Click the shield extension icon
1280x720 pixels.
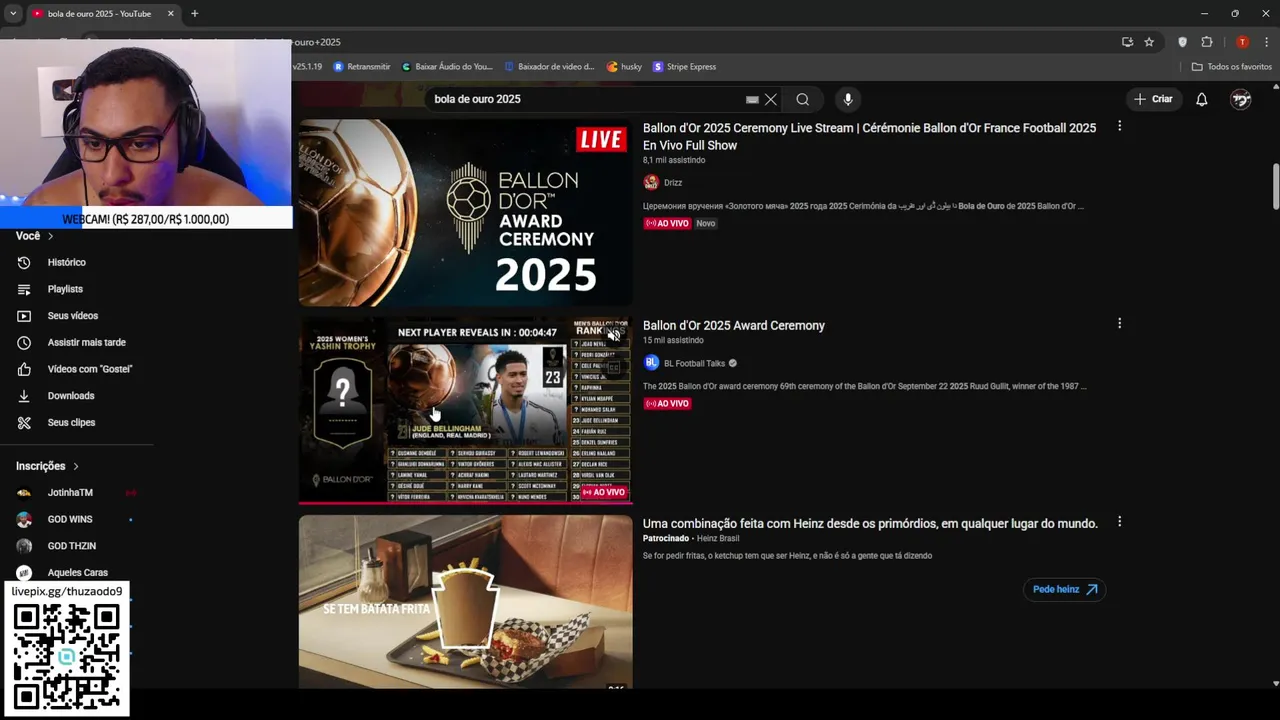pyautogui.click(x=1183, y=42)
